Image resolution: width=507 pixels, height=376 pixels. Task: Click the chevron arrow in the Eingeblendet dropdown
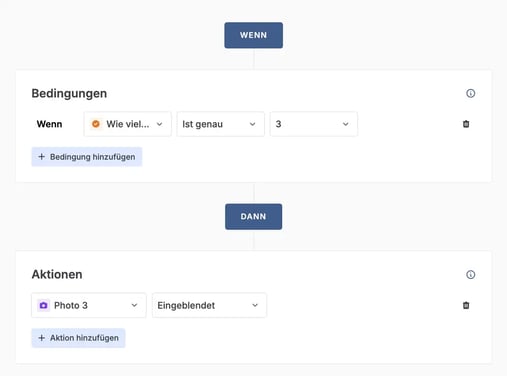255,305
